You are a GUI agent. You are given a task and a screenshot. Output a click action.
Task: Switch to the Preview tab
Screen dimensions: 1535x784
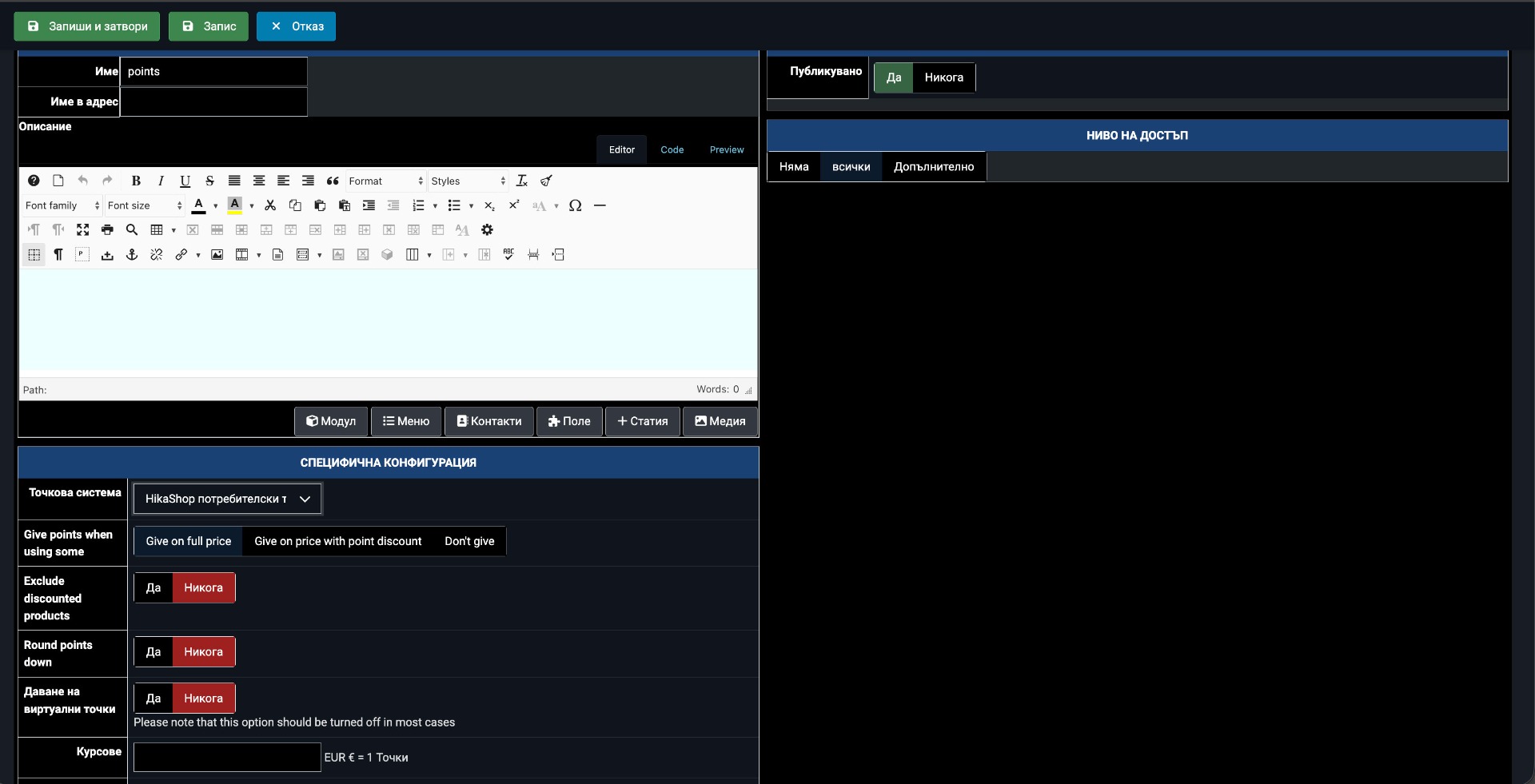(x=727, y=149)
